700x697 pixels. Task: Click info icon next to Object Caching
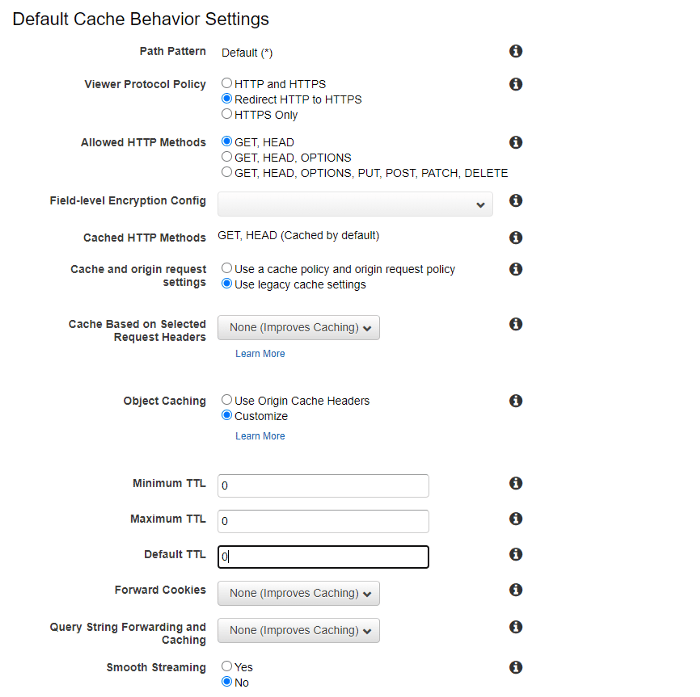click(516, 401)
